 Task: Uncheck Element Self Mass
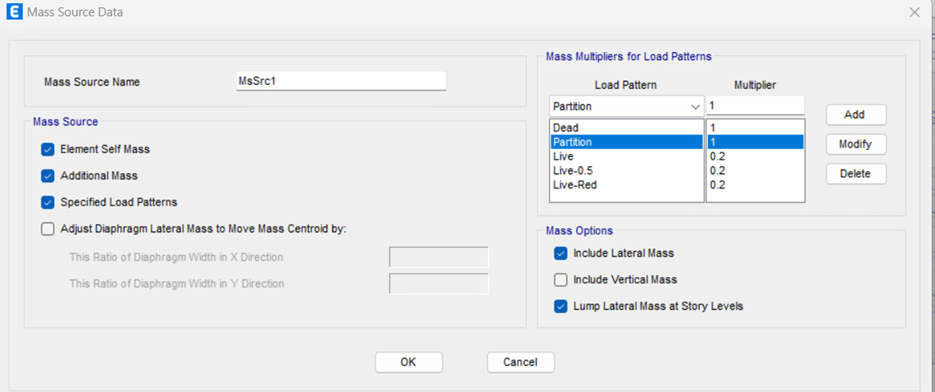[x=48, y=149]
